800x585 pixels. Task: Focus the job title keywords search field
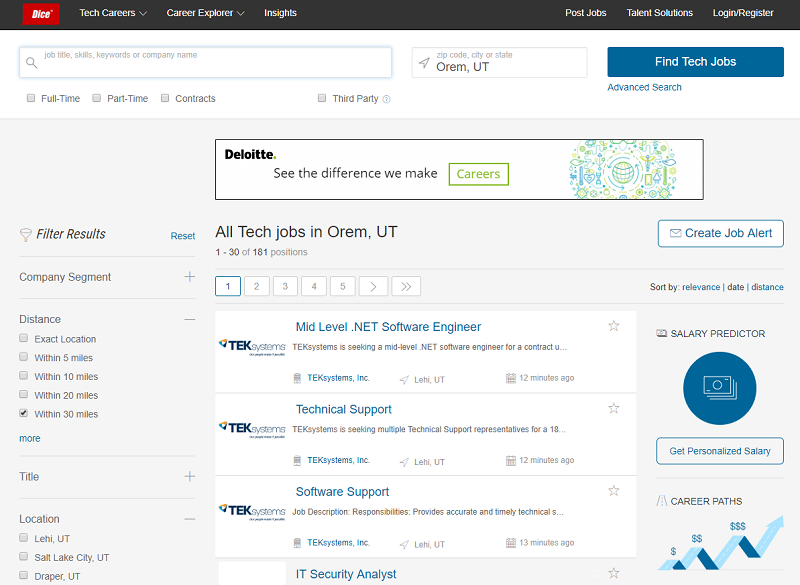point(210,62)
